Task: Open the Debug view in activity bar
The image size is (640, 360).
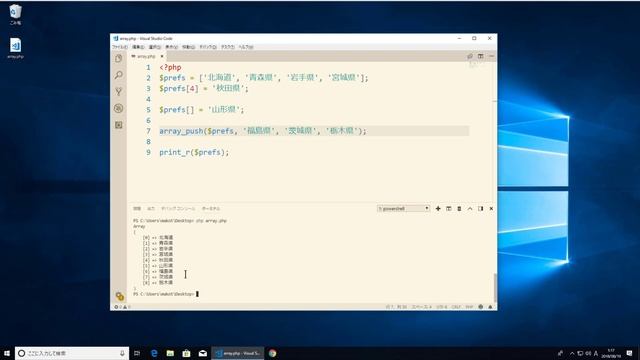Action: pos(119,108)
